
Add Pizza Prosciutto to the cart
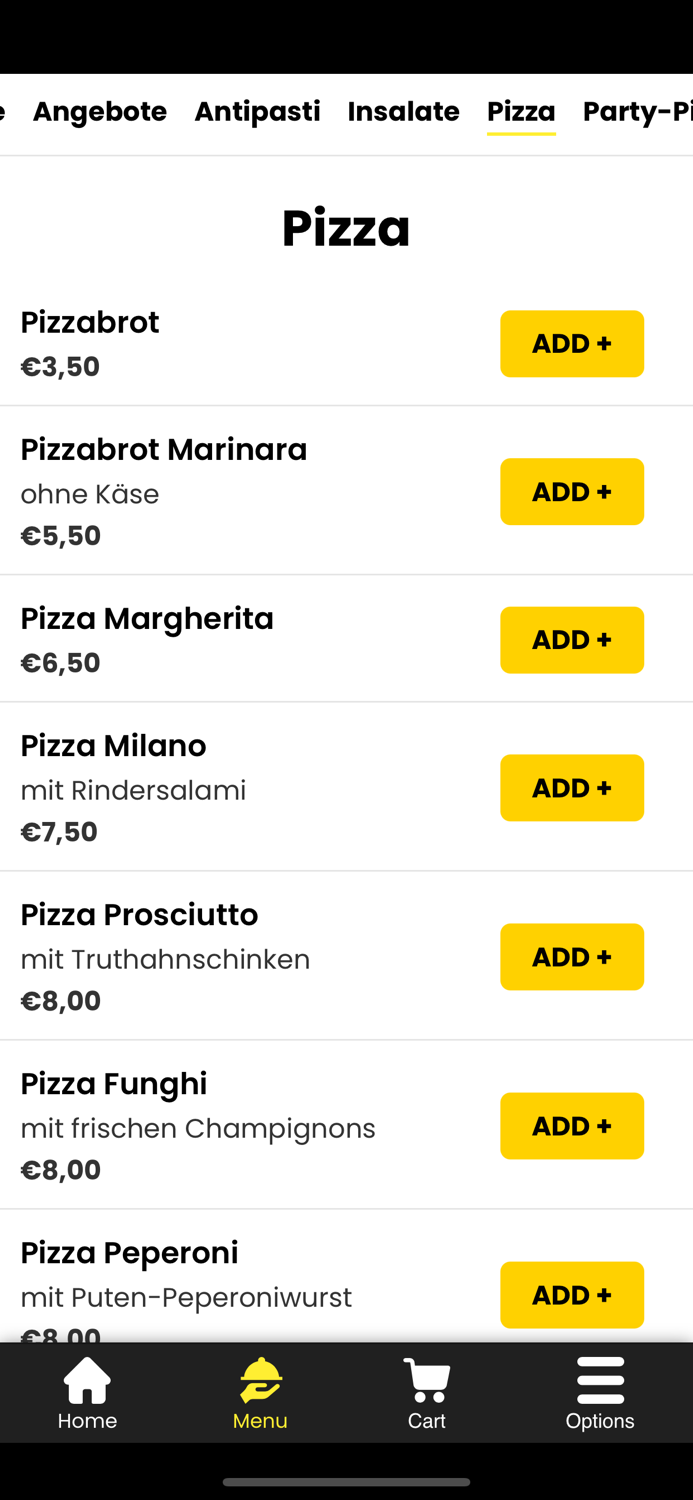click(571, 956)
